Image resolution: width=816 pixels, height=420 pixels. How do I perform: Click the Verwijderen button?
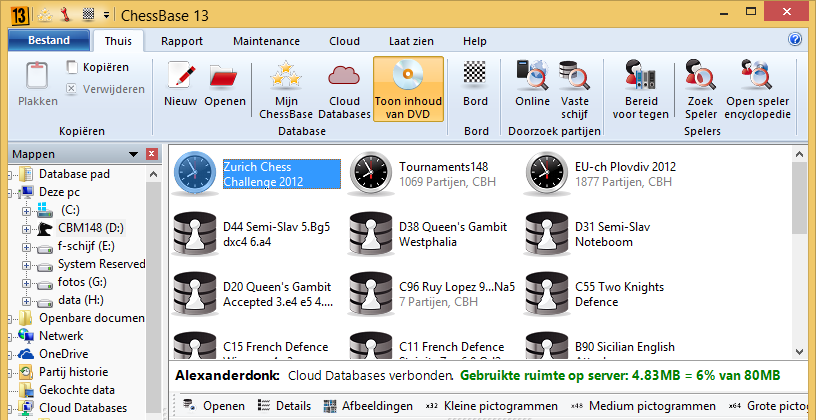[105, 89]
